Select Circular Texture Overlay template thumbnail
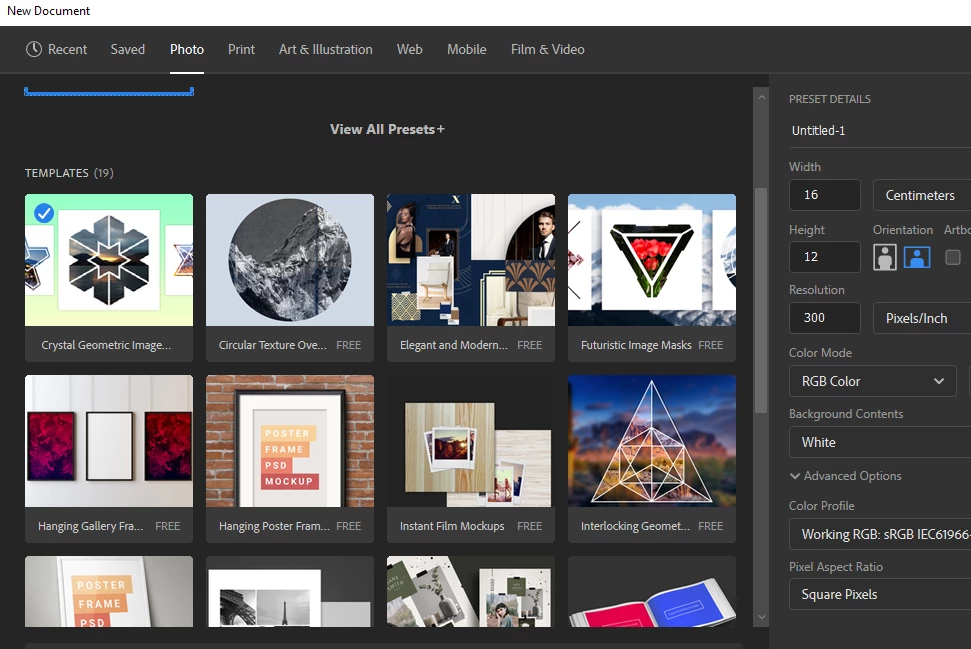Viewport: 971px width, 649px height. click(290, 260)
